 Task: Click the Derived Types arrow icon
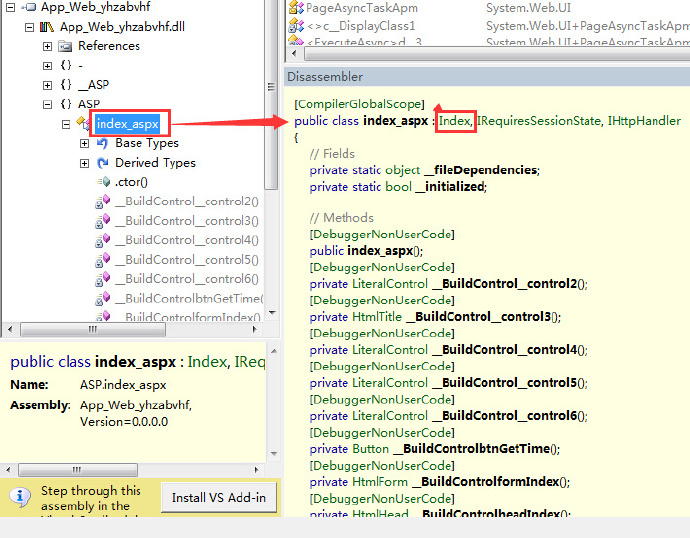coord(103,163)
